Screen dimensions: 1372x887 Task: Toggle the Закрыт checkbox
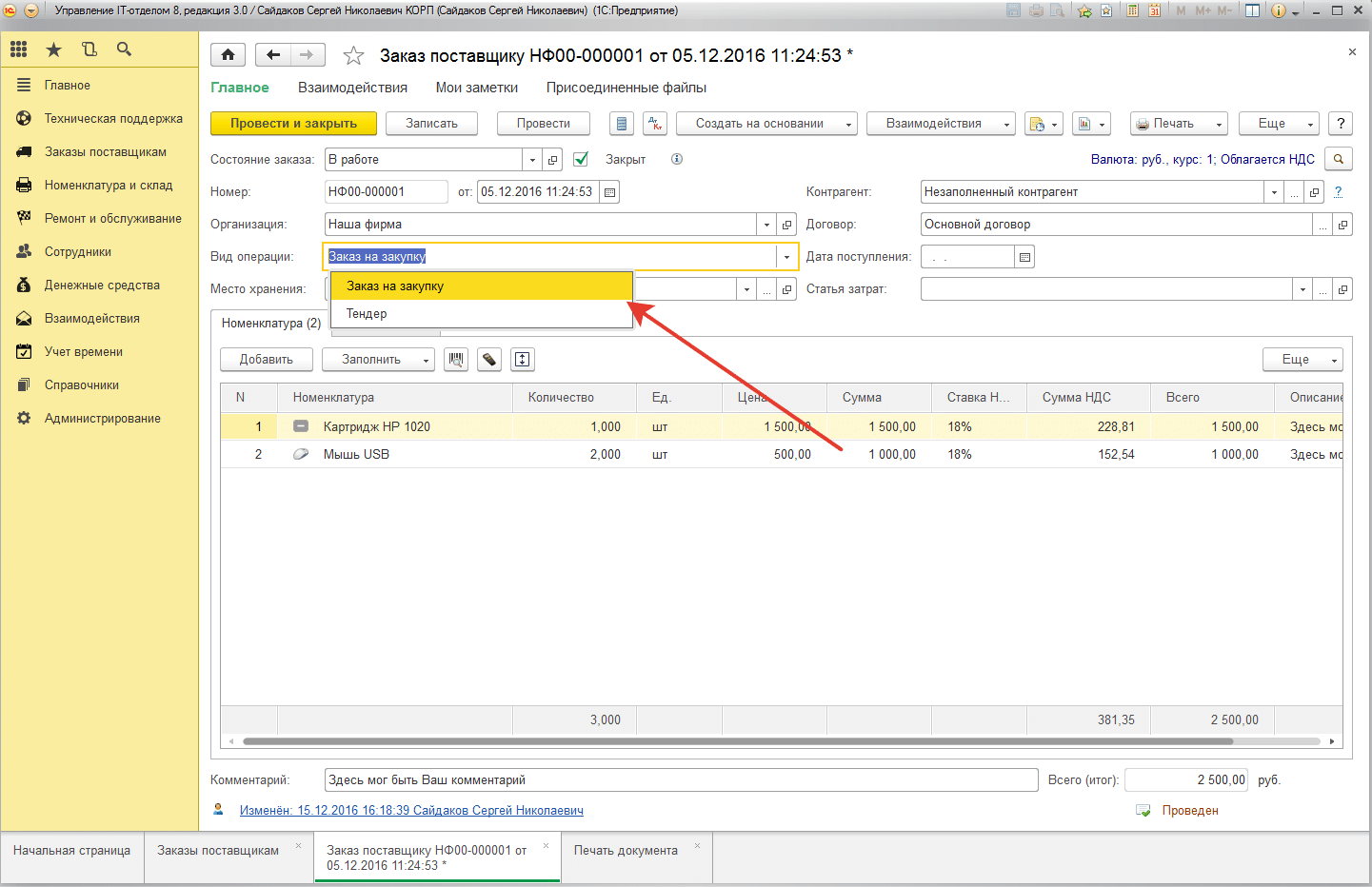(x=581, y=160)
